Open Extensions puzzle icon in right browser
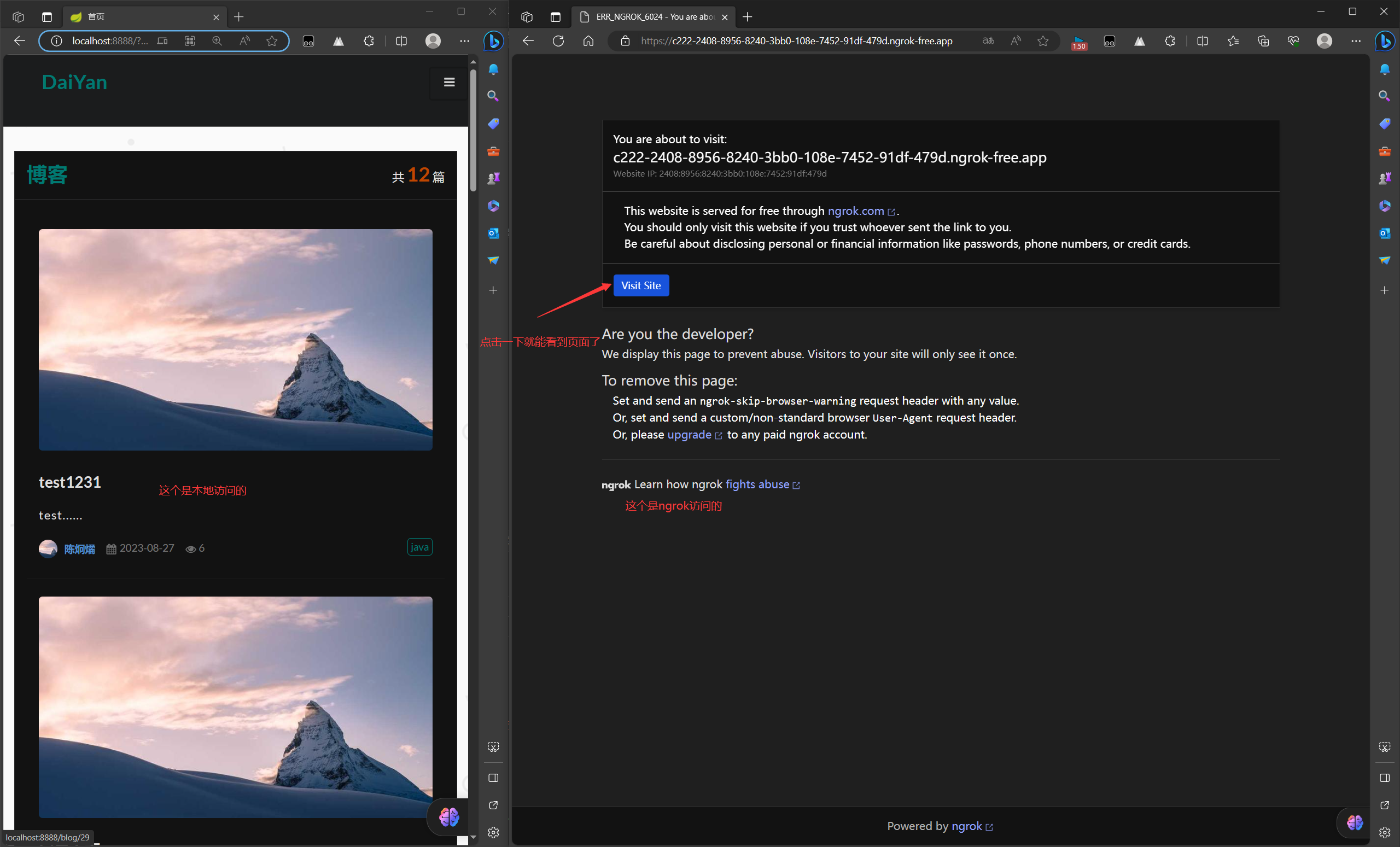Viewport: 1400px width, 847px height. (x=1169, y=41)
